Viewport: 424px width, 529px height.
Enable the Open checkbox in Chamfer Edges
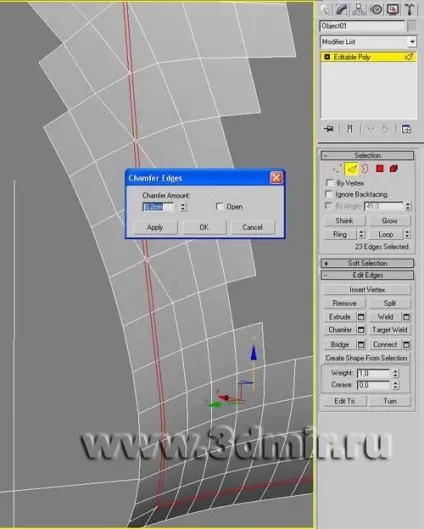(x=220, y=206)
